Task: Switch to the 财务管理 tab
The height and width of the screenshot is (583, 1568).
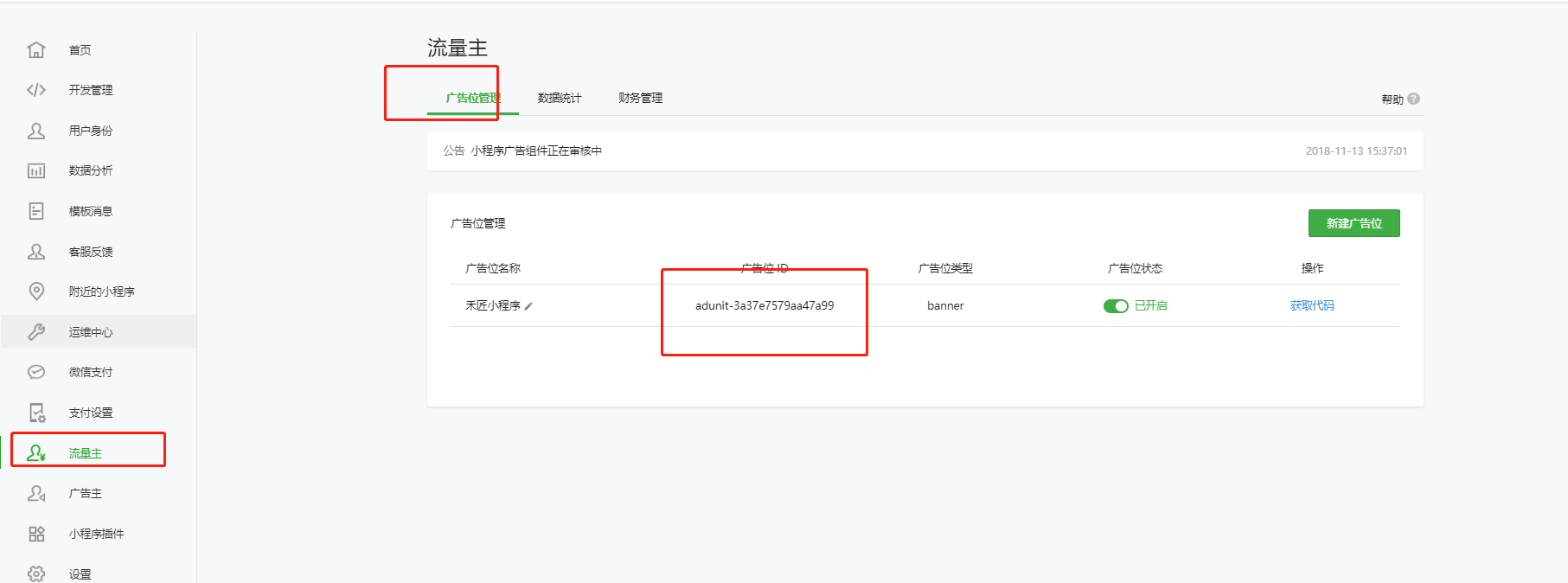Action: [640, 99]
